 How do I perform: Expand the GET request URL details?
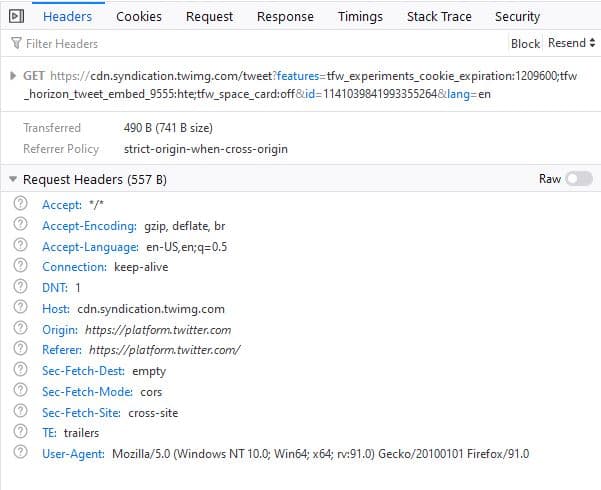12,75
